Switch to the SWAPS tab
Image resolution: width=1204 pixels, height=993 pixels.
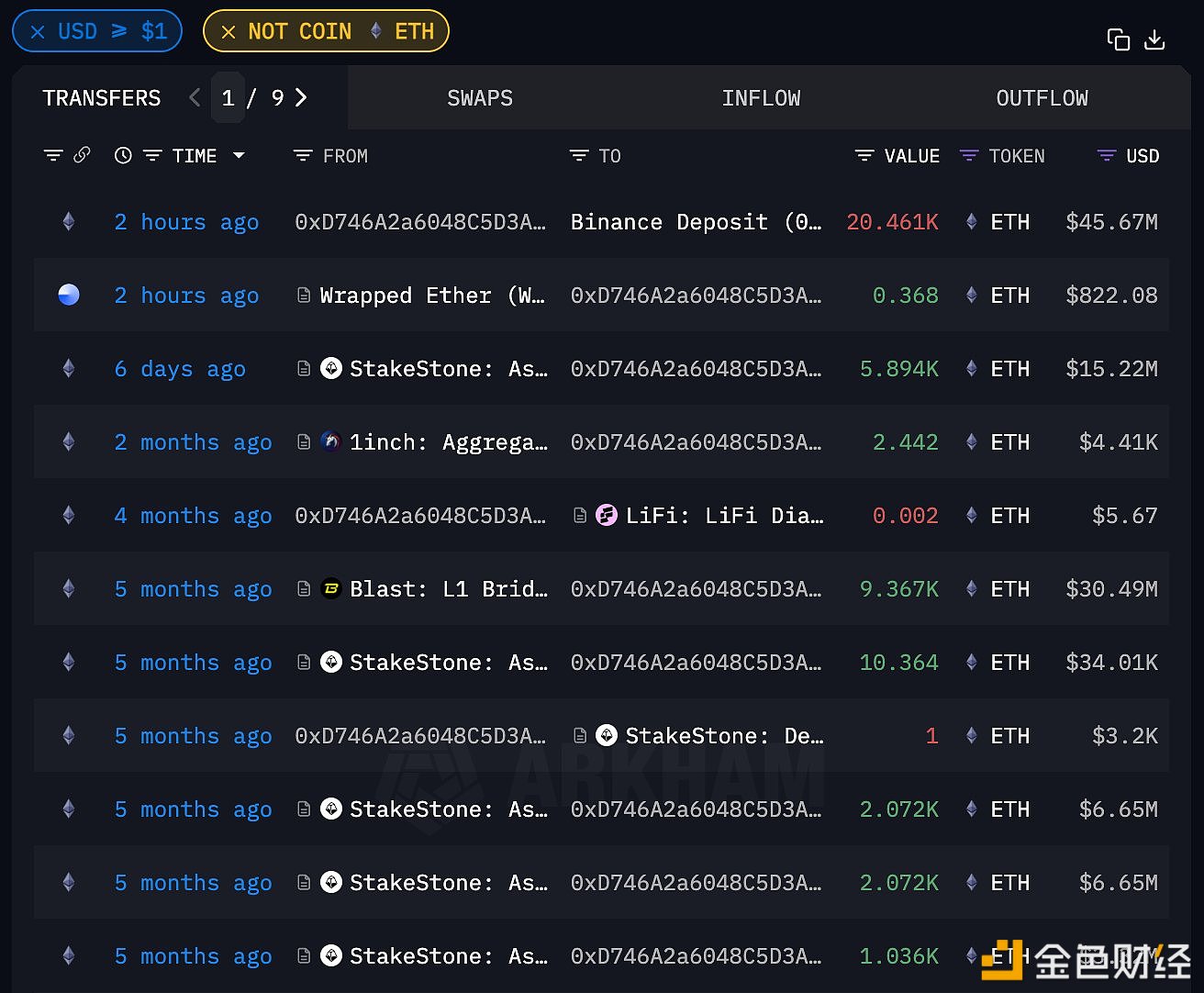pos(480,98)
